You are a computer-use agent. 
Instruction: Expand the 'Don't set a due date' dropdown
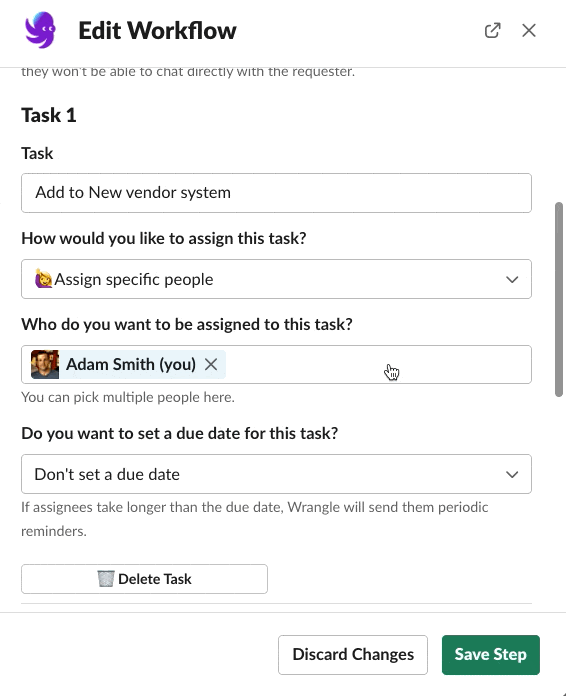(276, 474)
